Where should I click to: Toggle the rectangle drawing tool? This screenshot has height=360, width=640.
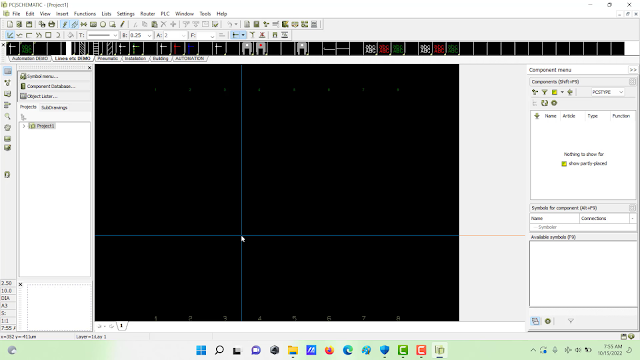coord(48,35)
